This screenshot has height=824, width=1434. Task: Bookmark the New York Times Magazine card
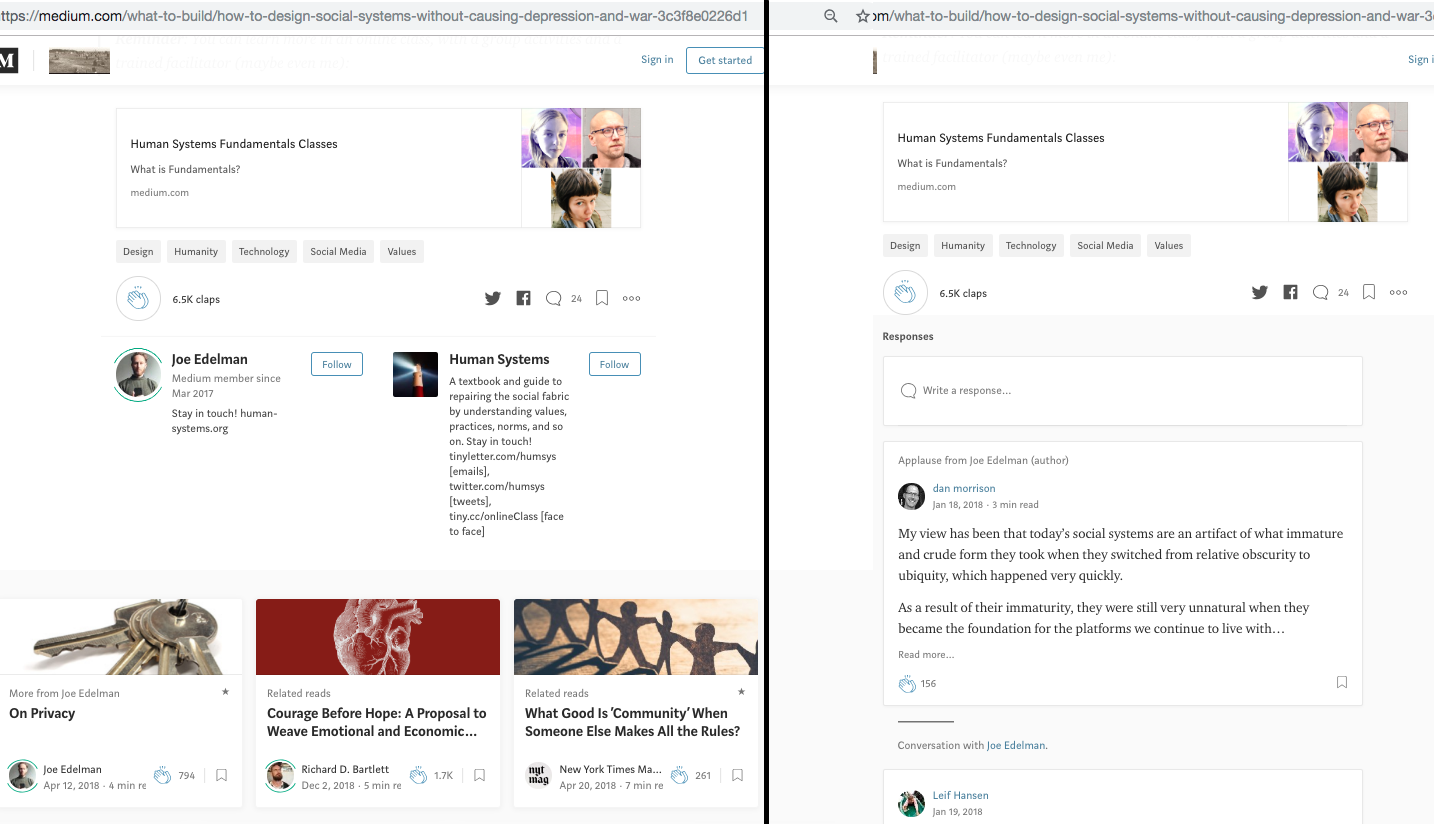point(737,775)
